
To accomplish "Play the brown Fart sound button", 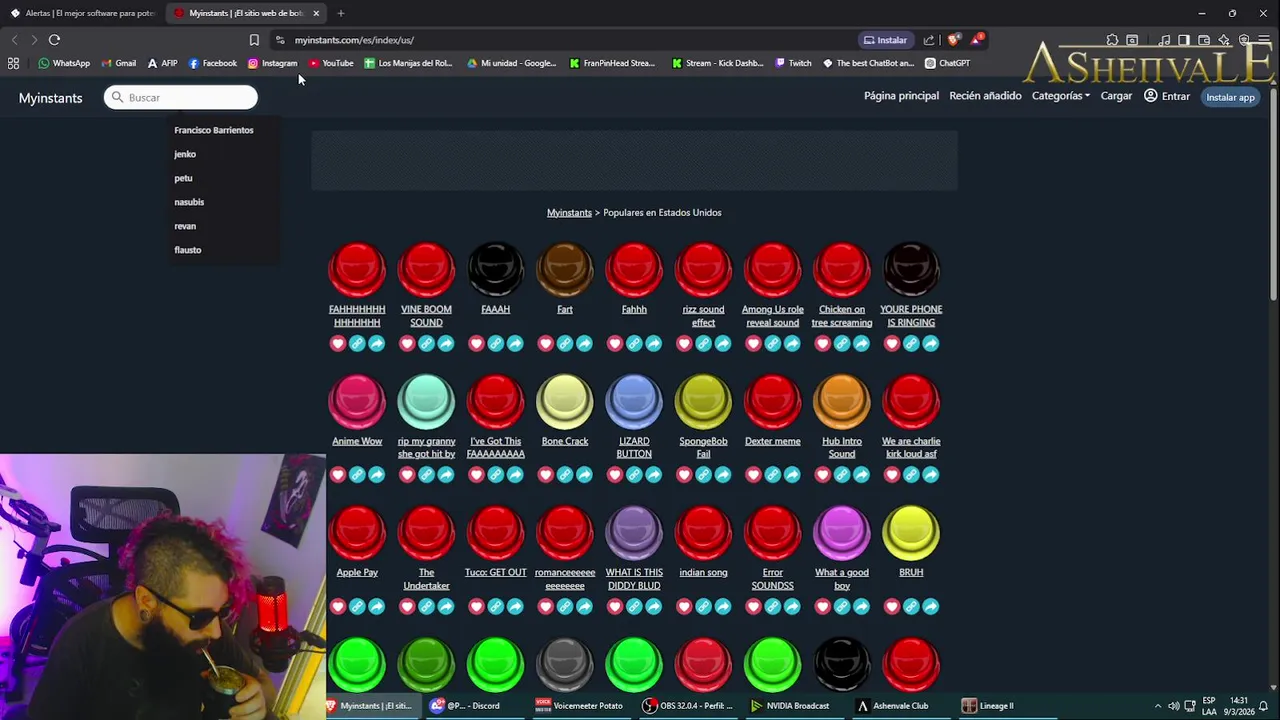I will click(565, 269).
